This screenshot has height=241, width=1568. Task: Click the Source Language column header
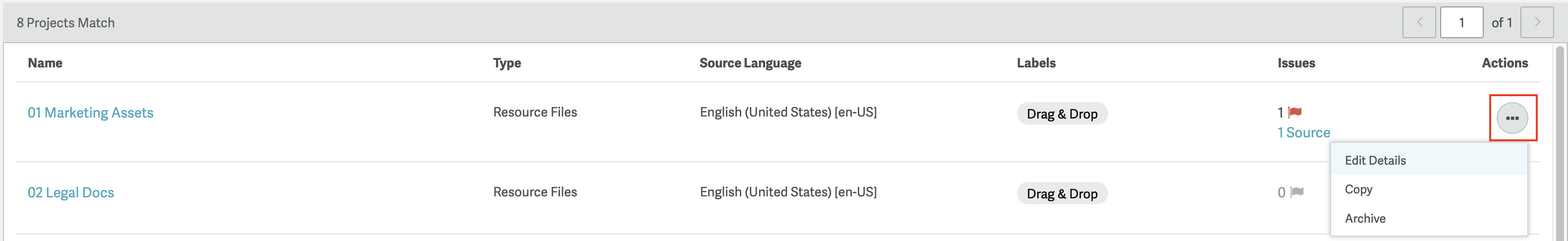(x=750, y=62)
